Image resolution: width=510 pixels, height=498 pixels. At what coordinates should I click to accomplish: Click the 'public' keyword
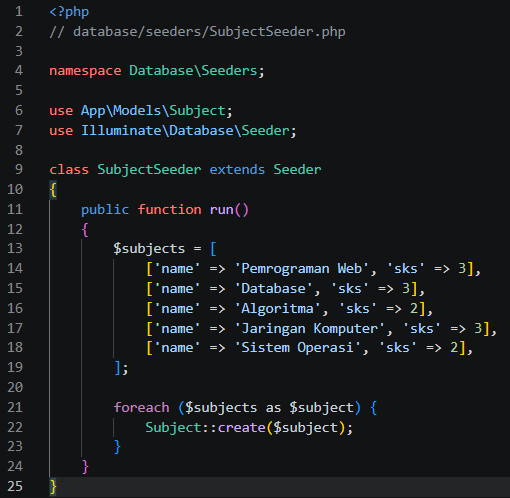[x=105, y=210]
